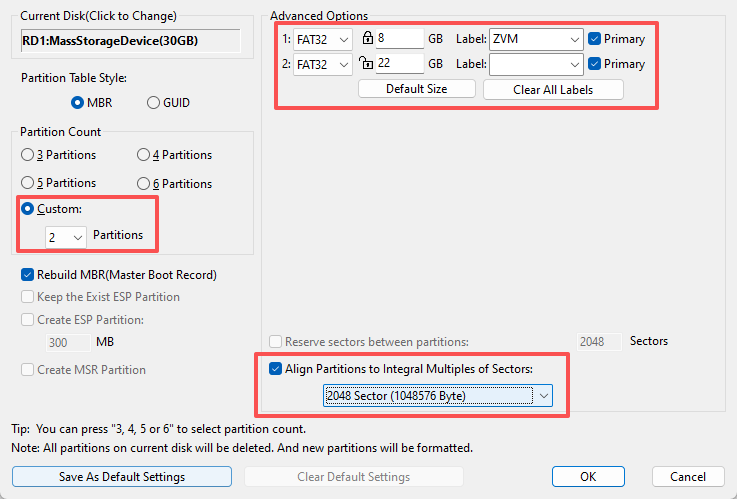Click the unlocked padlock icon for partition 2
Screen dimensions: 737x499
[369, 64]
